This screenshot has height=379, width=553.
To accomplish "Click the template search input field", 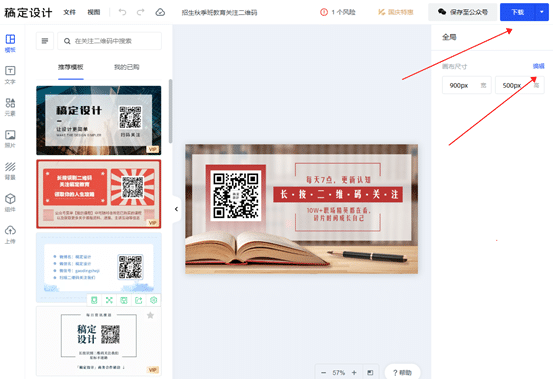I will click(x=110, y=41).
